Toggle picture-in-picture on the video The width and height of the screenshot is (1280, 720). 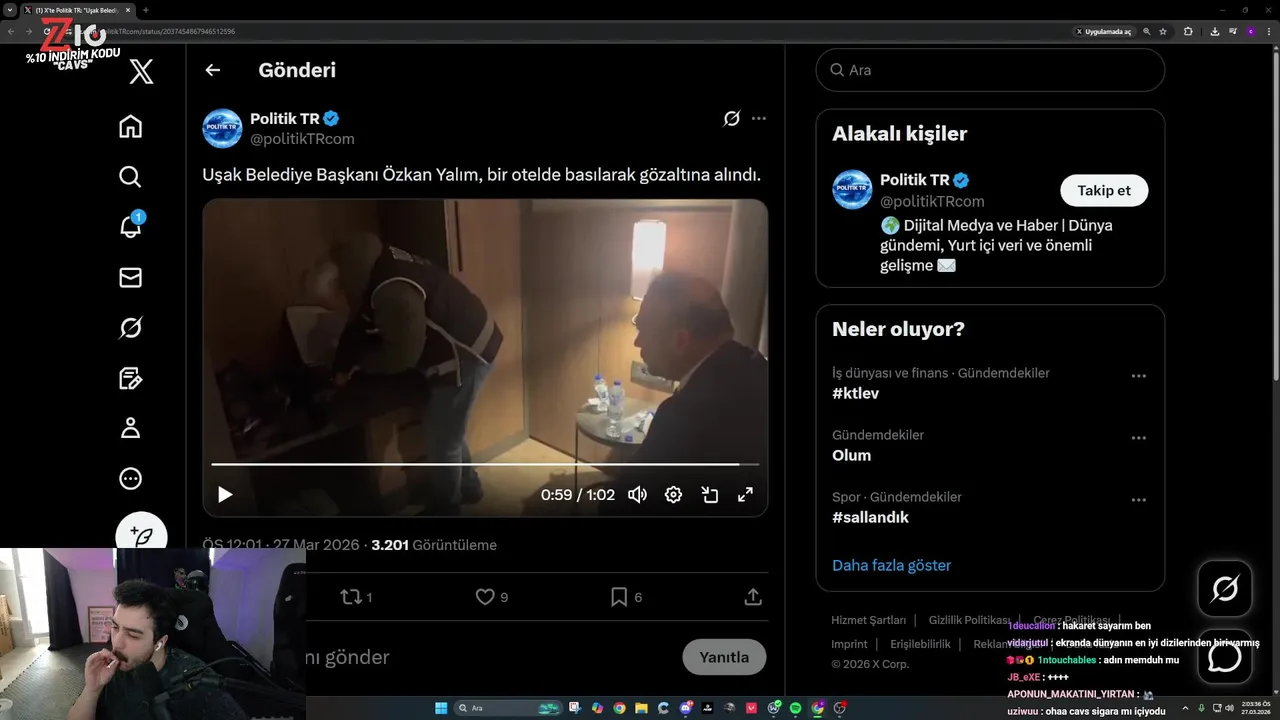710,494
